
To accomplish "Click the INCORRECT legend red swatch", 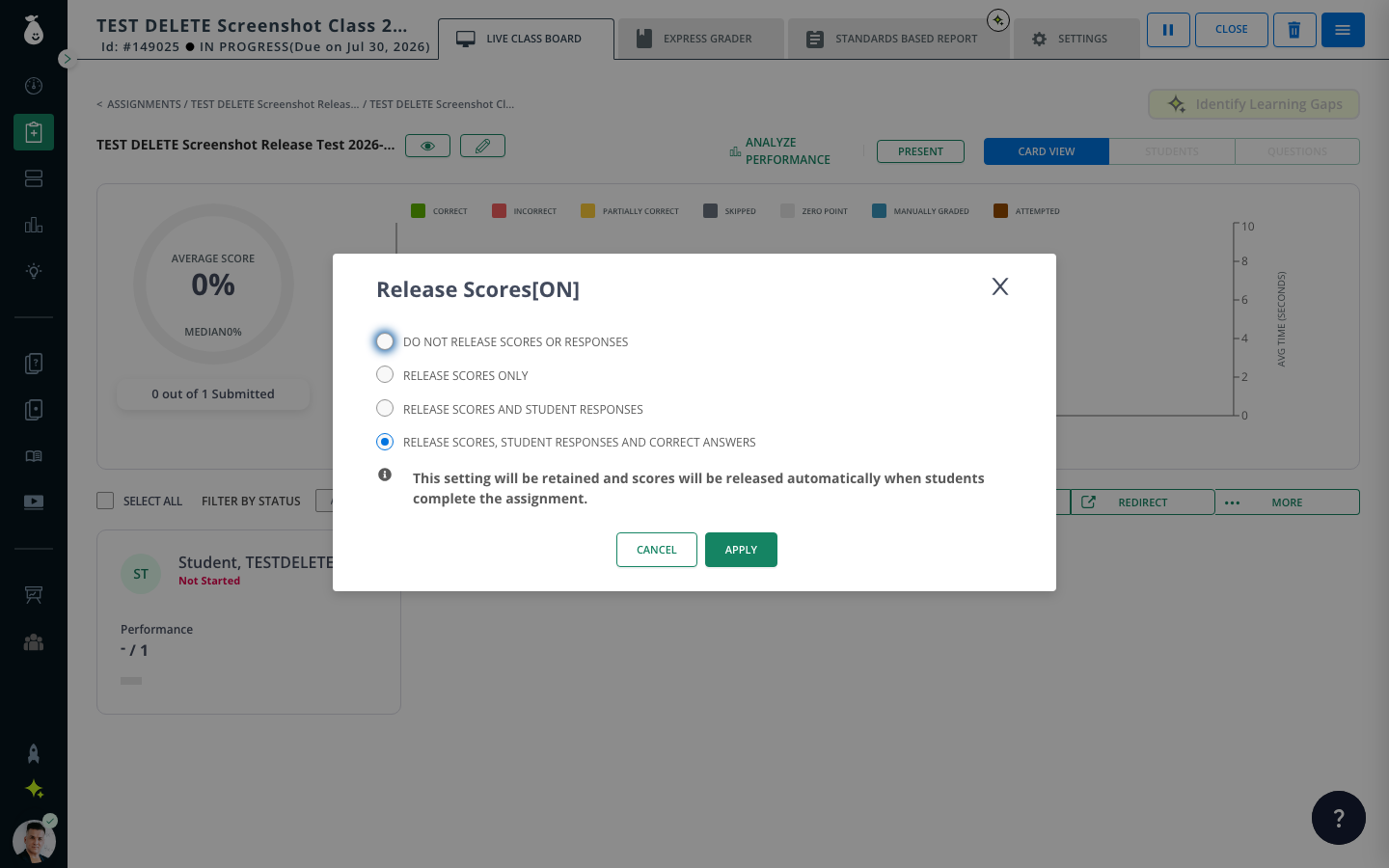I will 499,210.
